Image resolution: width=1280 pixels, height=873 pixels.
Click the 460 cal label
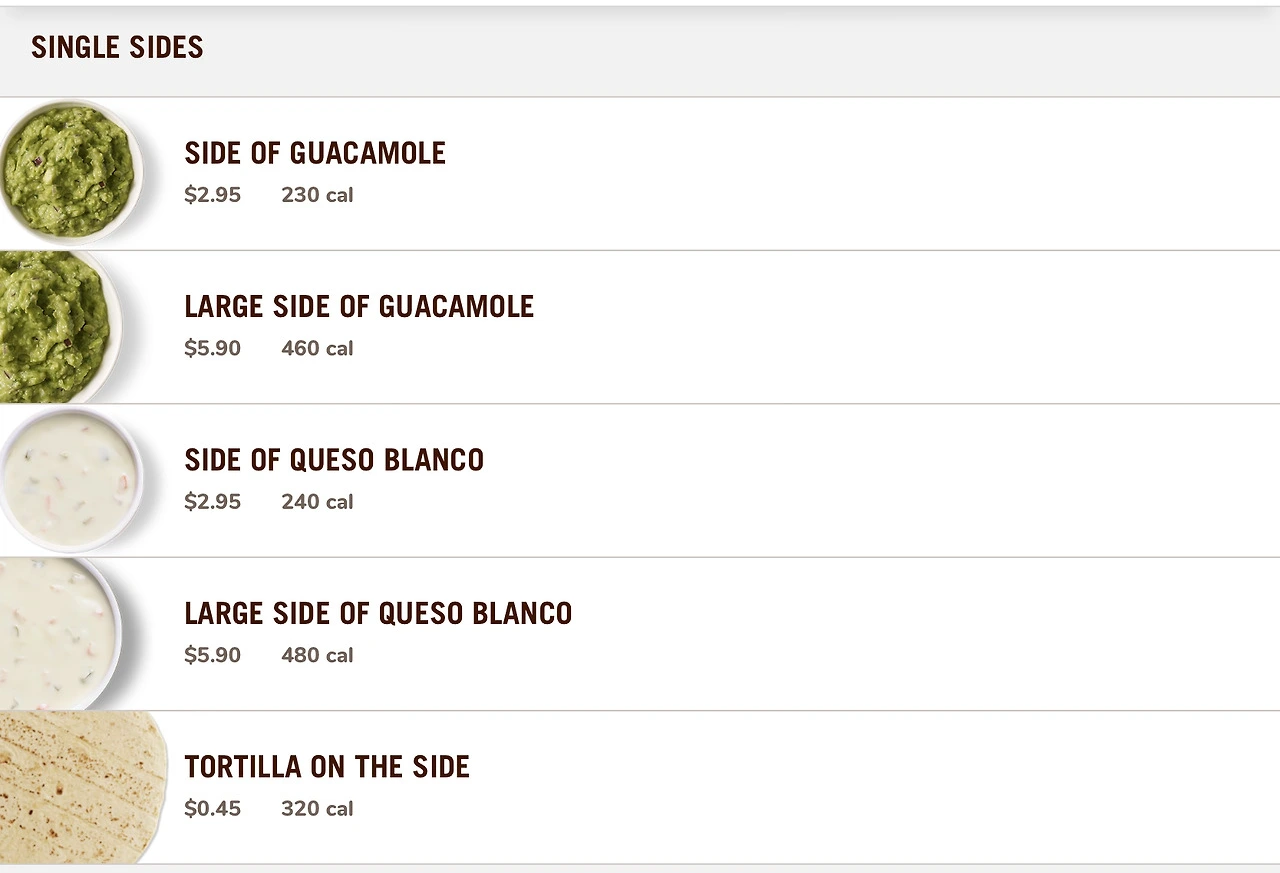[317, 348]
